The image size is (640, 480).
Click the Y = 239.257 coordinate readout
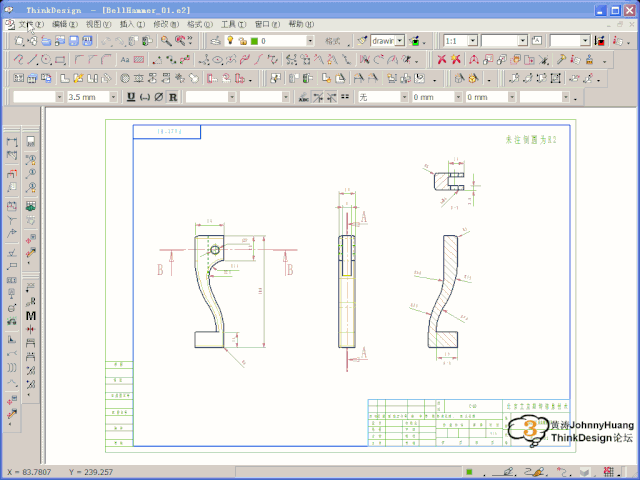coord(91,472)
